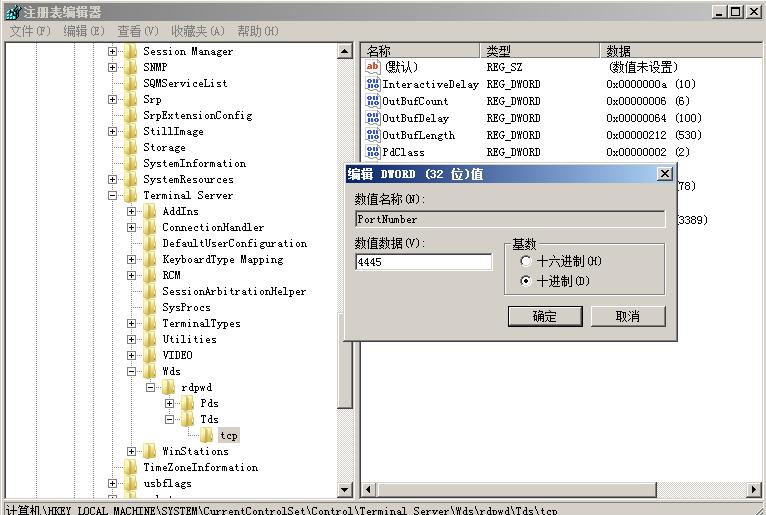Click the ConnectionHandler folder icon
Image resolution: width=766 pixels, height=515 pixels.
pos(149,228)
